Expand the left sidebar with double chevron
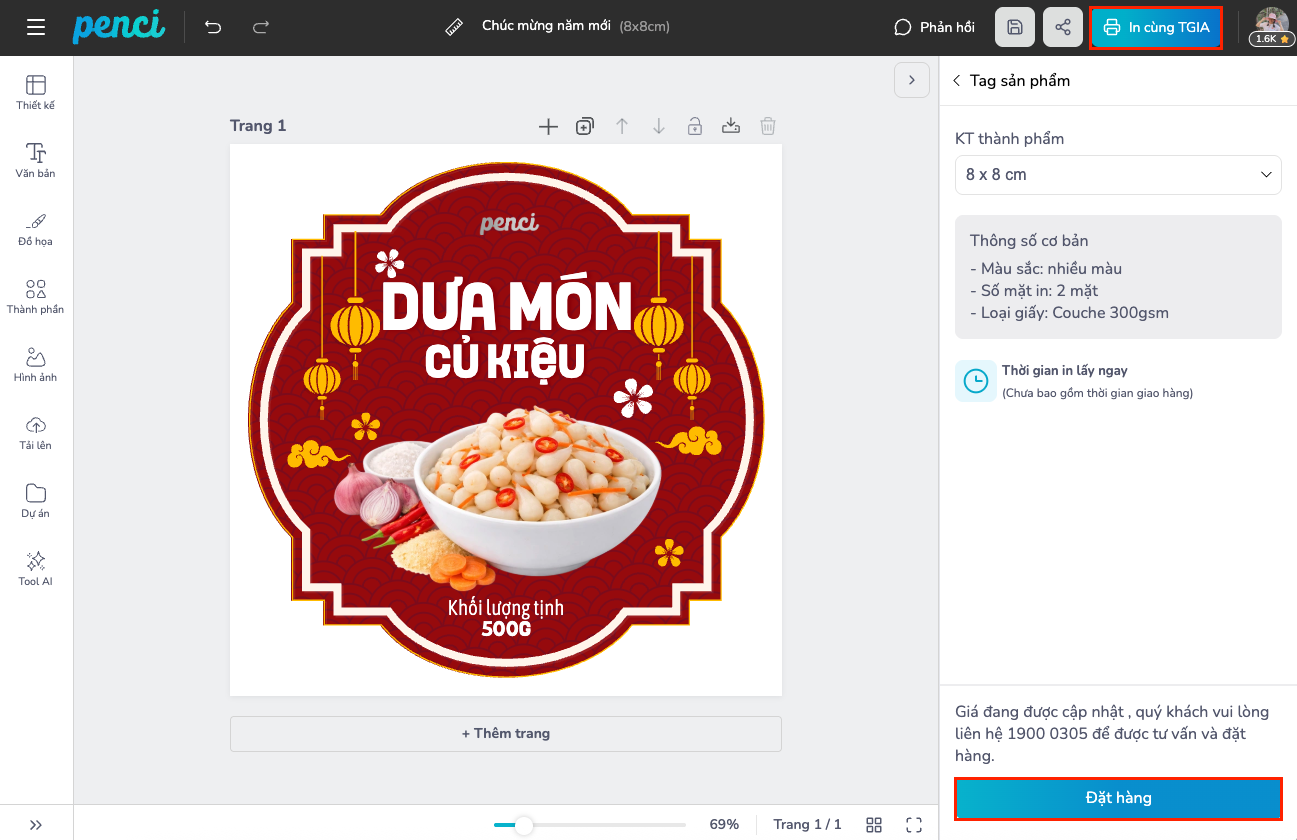1297x840 pixels. (36, 824)
